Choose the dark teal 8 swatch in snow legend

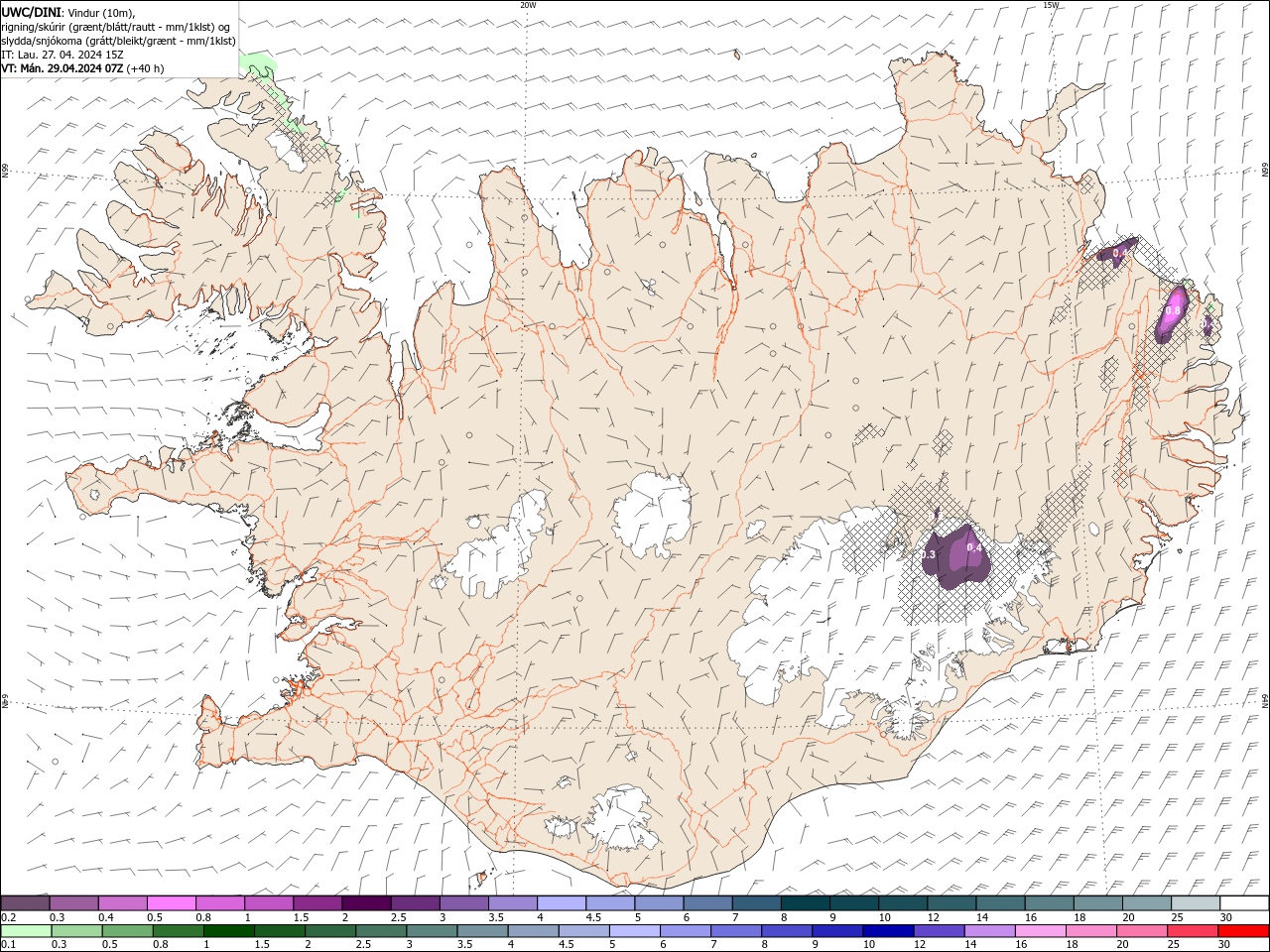point(806,903)
